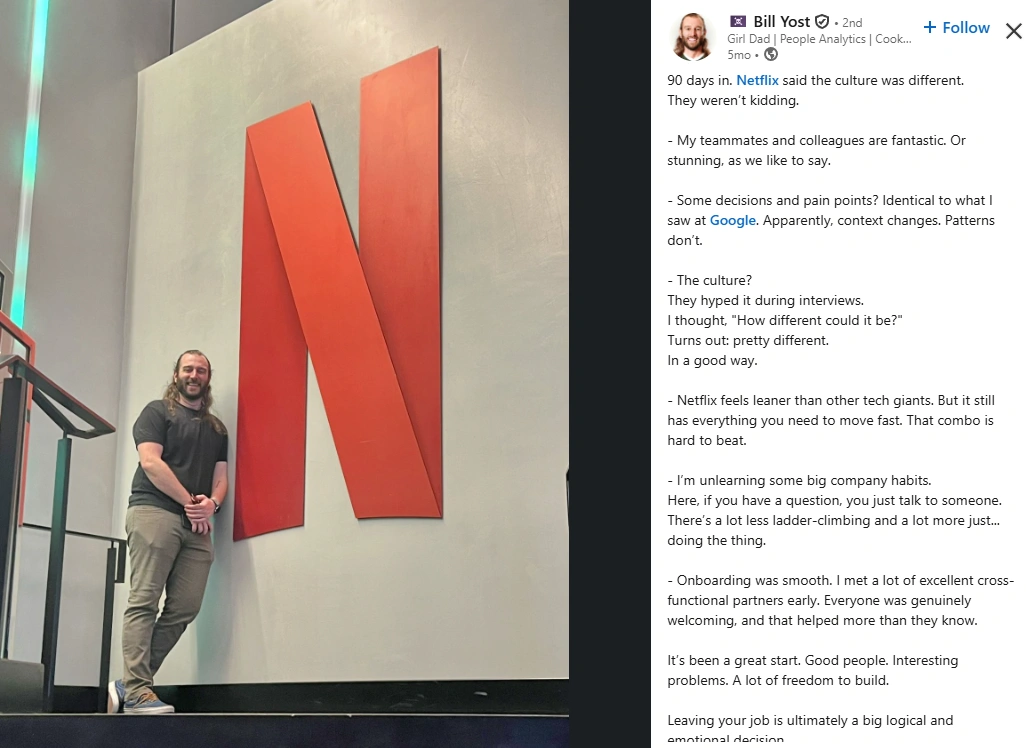
Task: Click the 5mo post timestamp
Action: tap(739, 55)
